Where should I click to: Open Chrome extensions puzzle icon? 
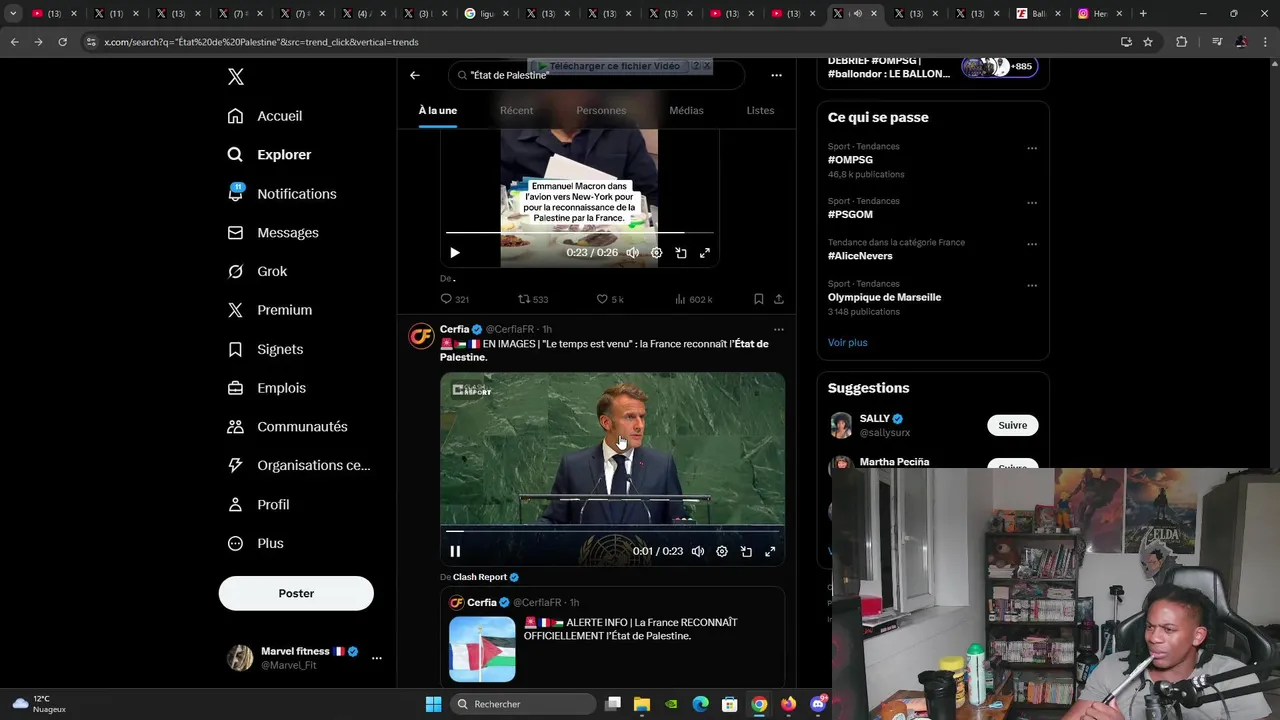pos(1181,42)
